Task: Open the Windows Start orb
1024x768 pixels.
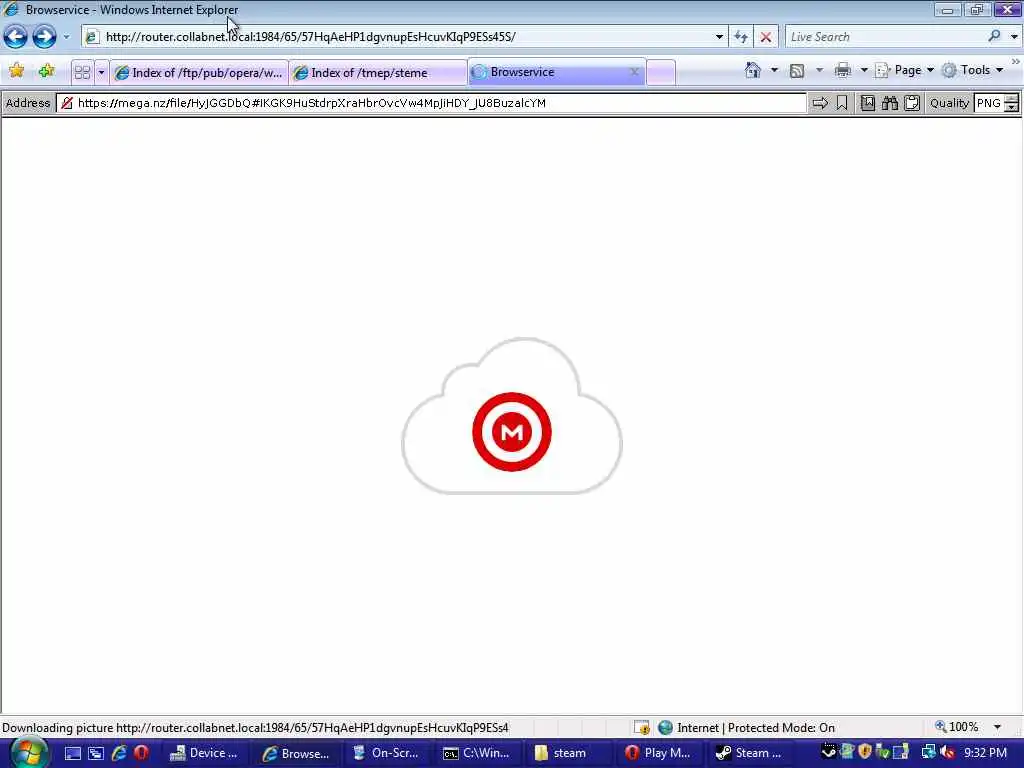Action: [x=29, y=753]
